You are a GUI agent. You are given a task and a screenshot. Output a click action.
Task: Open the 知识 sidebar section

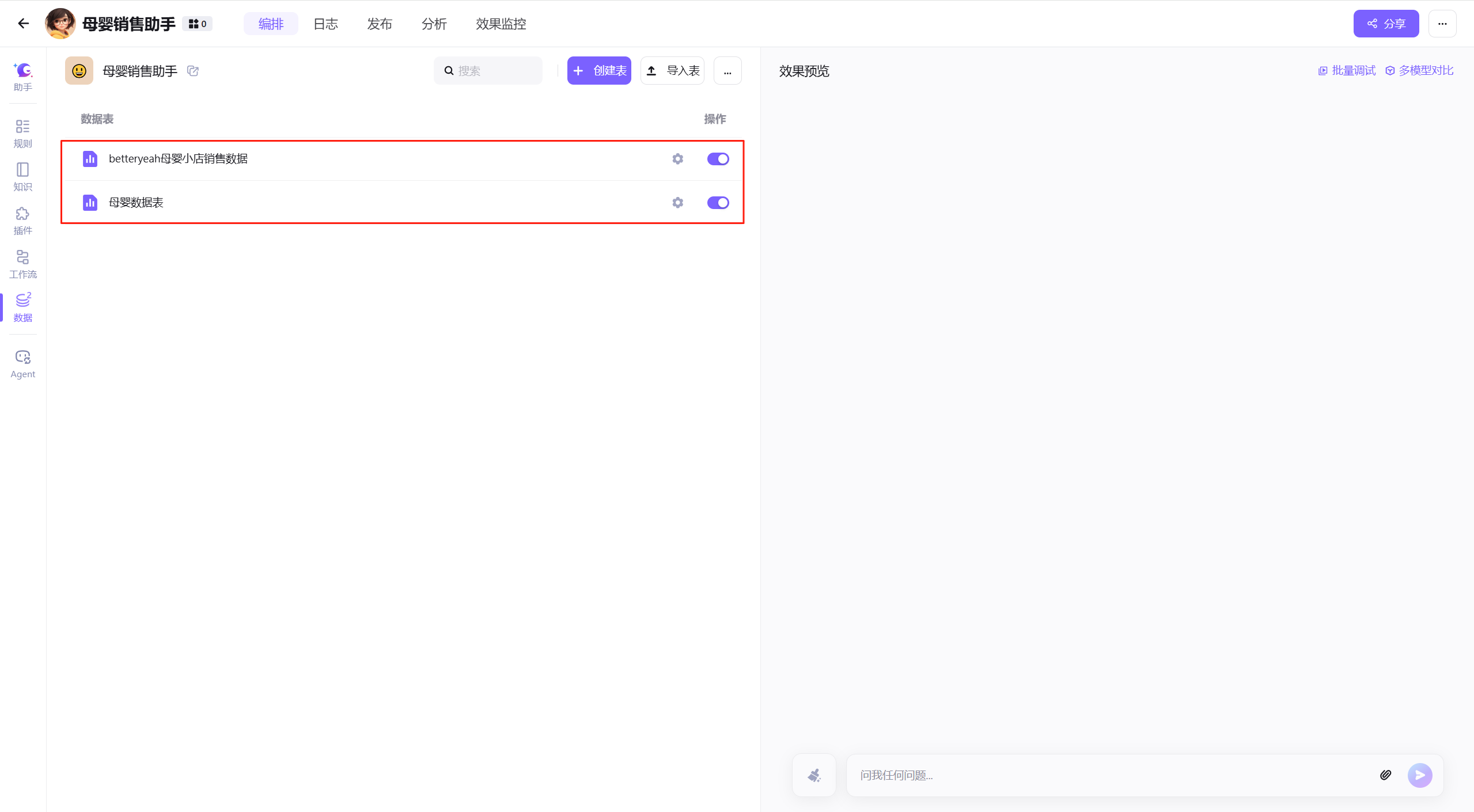pyautogui.click(x=22, y=176)
